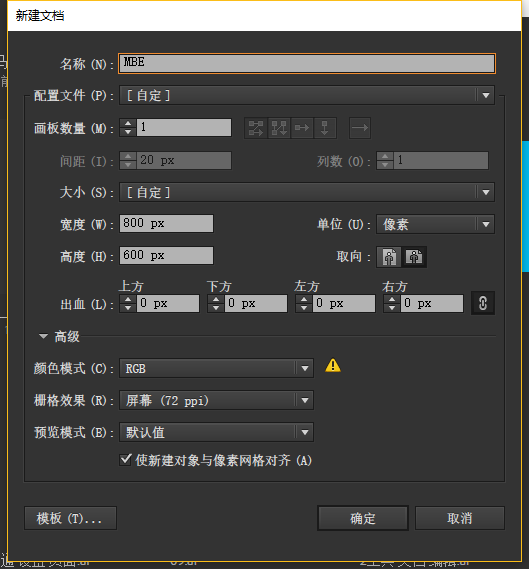Image resolution: width=529 pixels, height=569 pixels.
Task: Collapse the 高级 advanced section
Action: tap(44, 336)
